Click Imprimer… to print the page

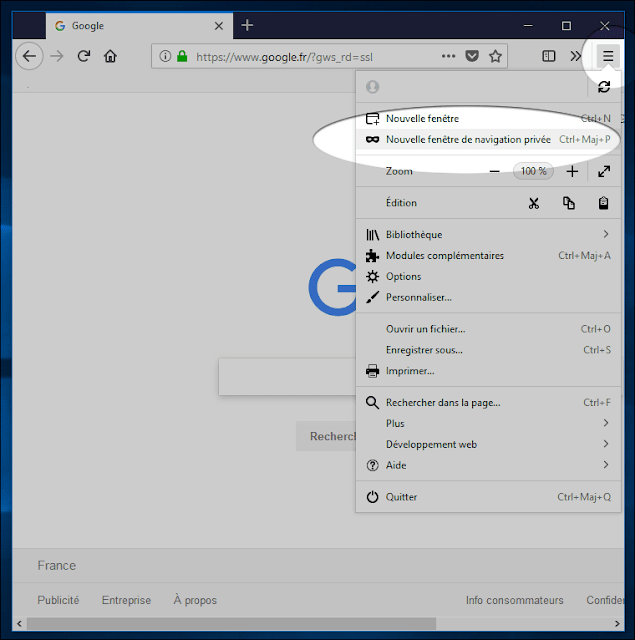[x=488, y=371]
